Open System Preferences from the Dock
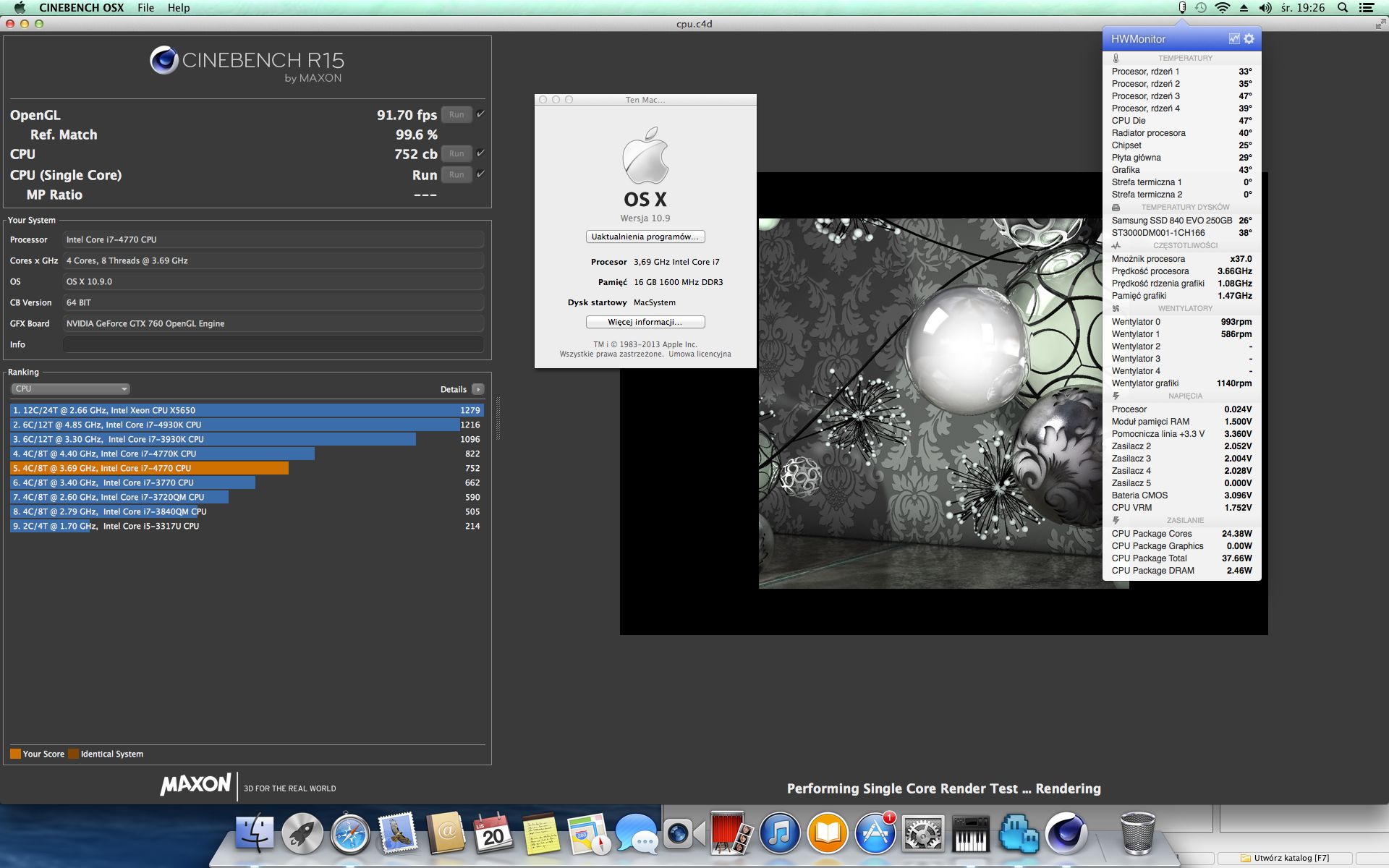 pos(923,833)
